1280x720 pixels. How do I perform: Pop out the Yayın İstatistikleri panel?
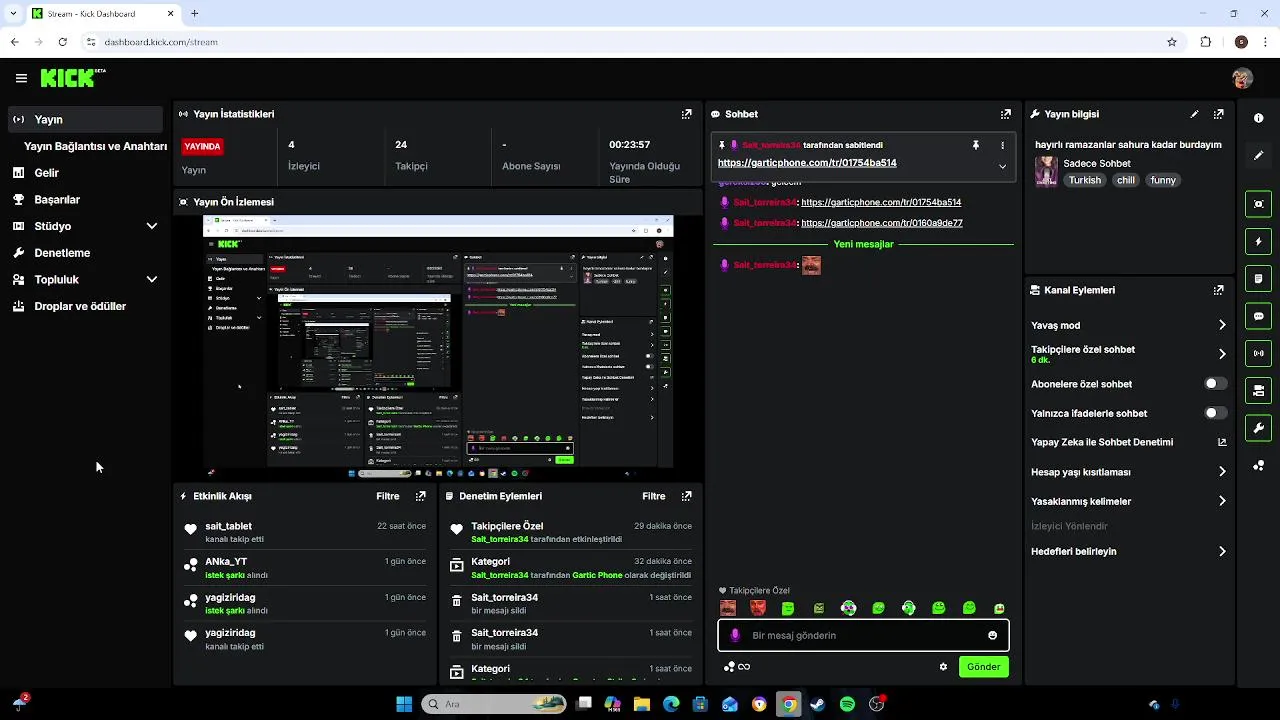(686, 114)
